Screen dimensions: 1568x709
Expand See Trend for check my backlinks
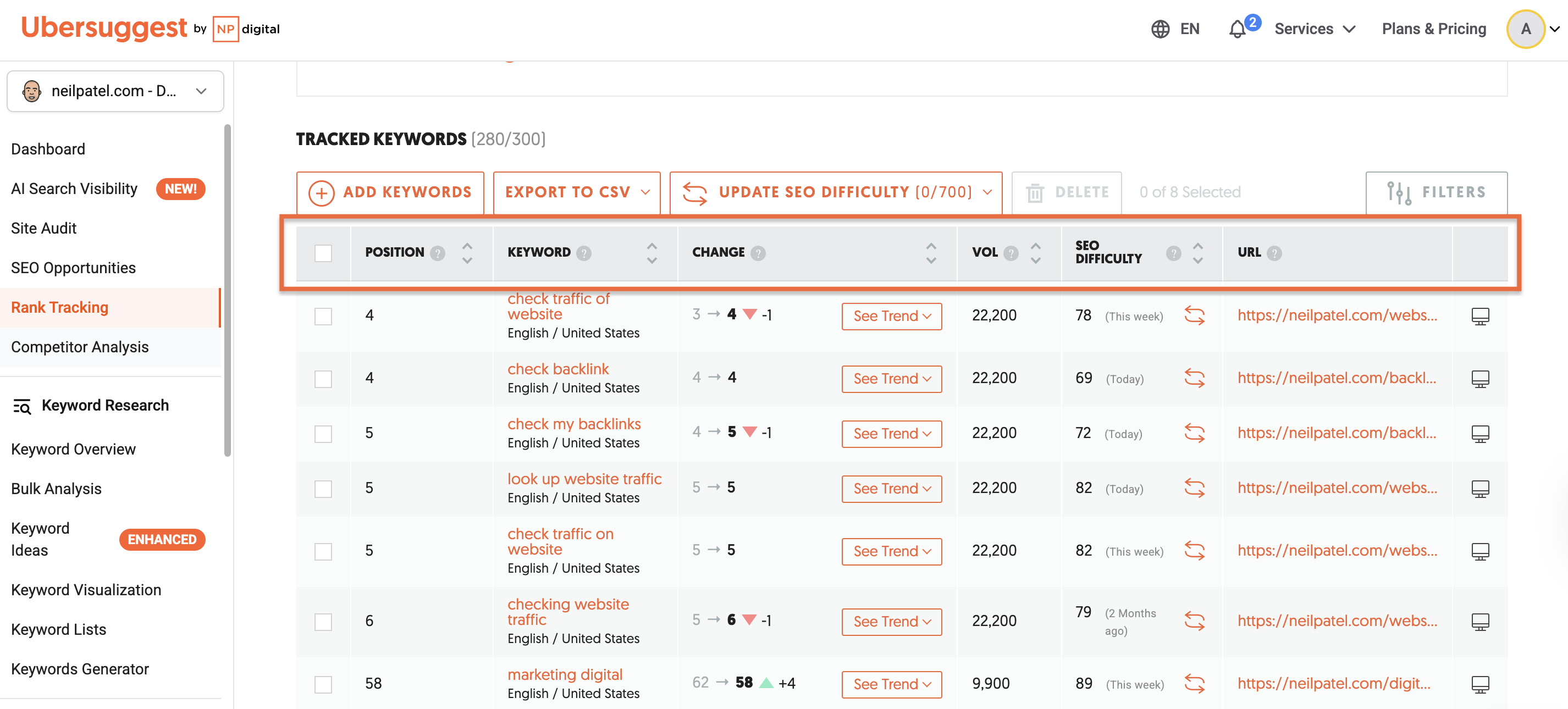pos(891,433)
